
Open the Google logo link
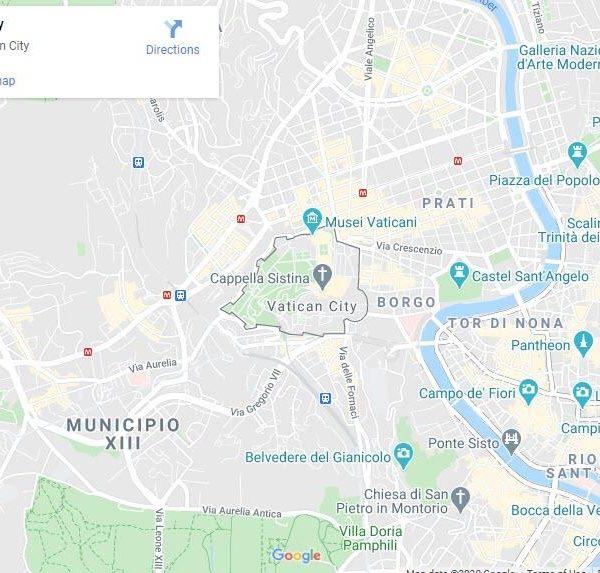pos(297,556)
